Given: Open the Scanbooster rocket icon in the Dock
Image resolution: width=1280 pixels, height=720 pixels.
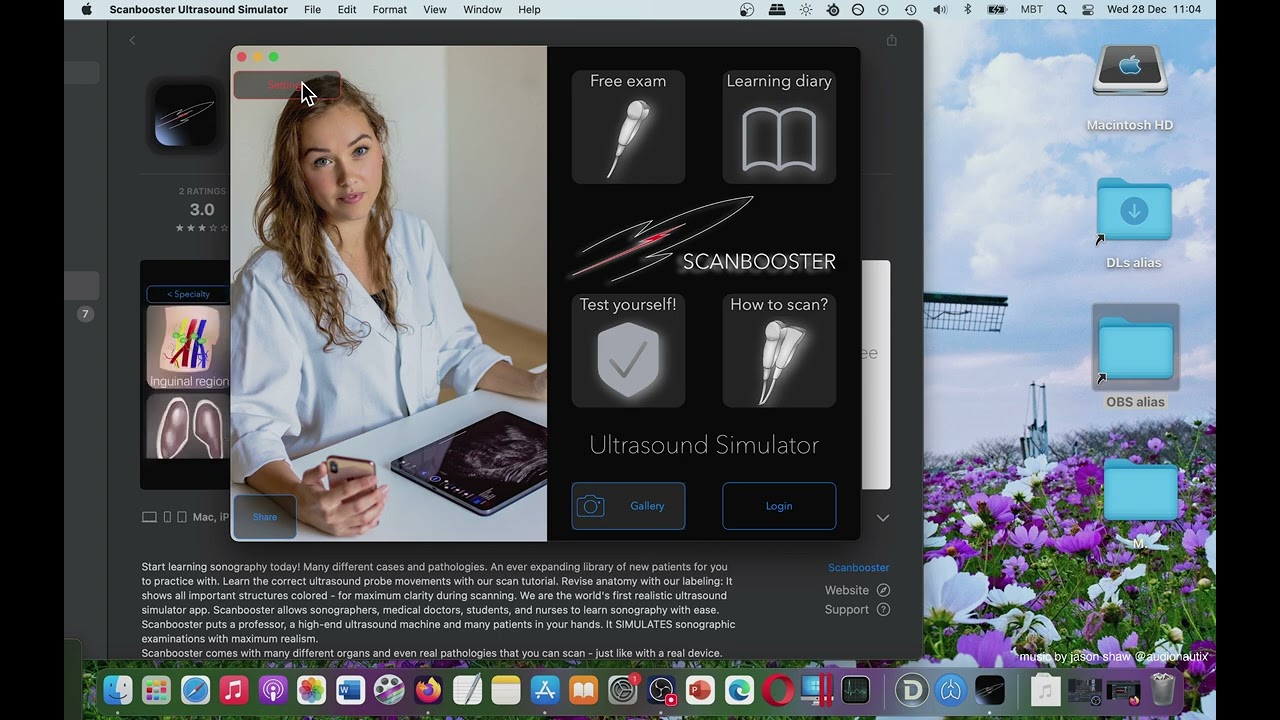Looking at the screenshot, I should (x=990, y=690).
